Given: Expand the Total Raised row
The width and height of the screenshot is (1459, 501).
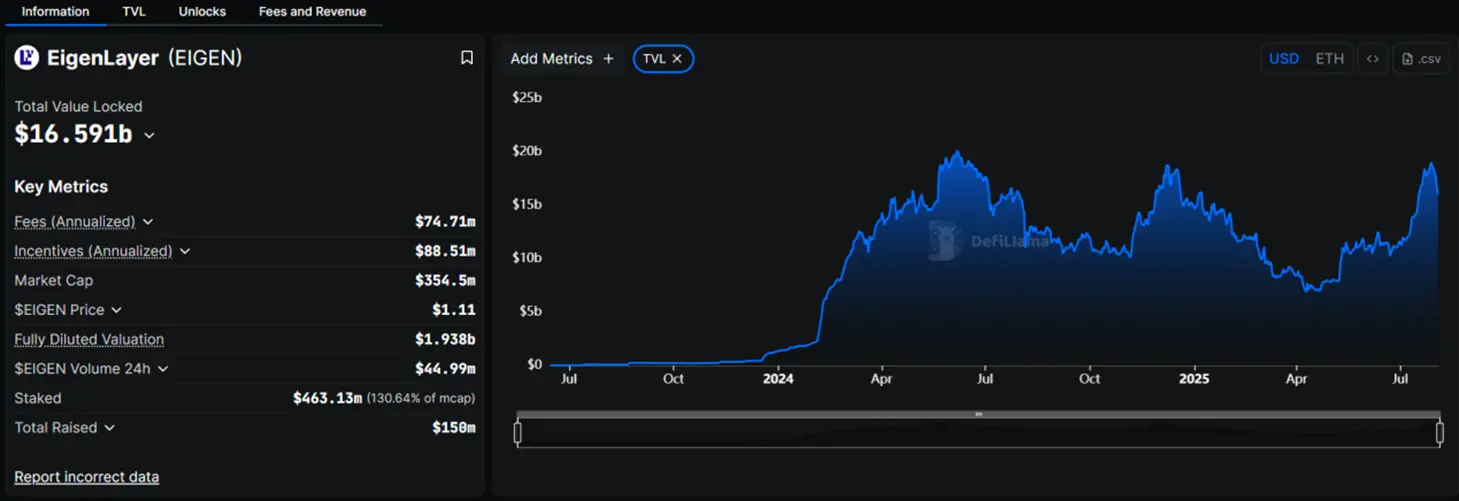Looking at the screenshot, I should pyautogui.click(x=109, y=428).
